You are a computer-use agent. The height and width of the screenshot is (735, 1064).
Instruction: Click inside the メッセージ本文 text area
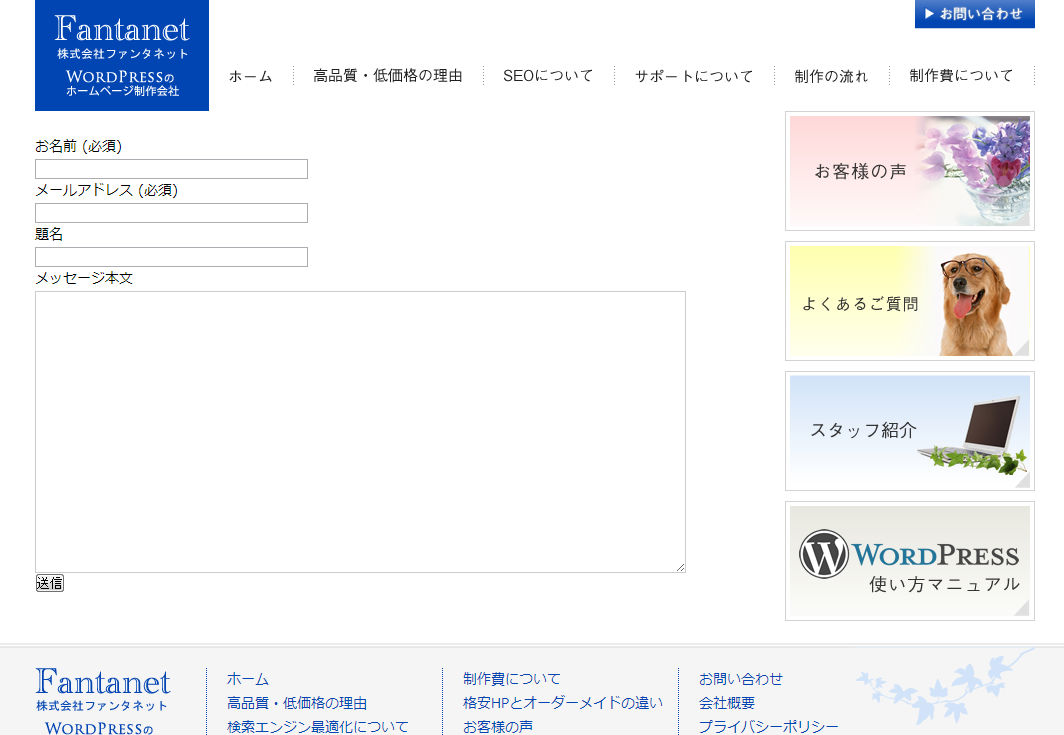pos(360,431)
